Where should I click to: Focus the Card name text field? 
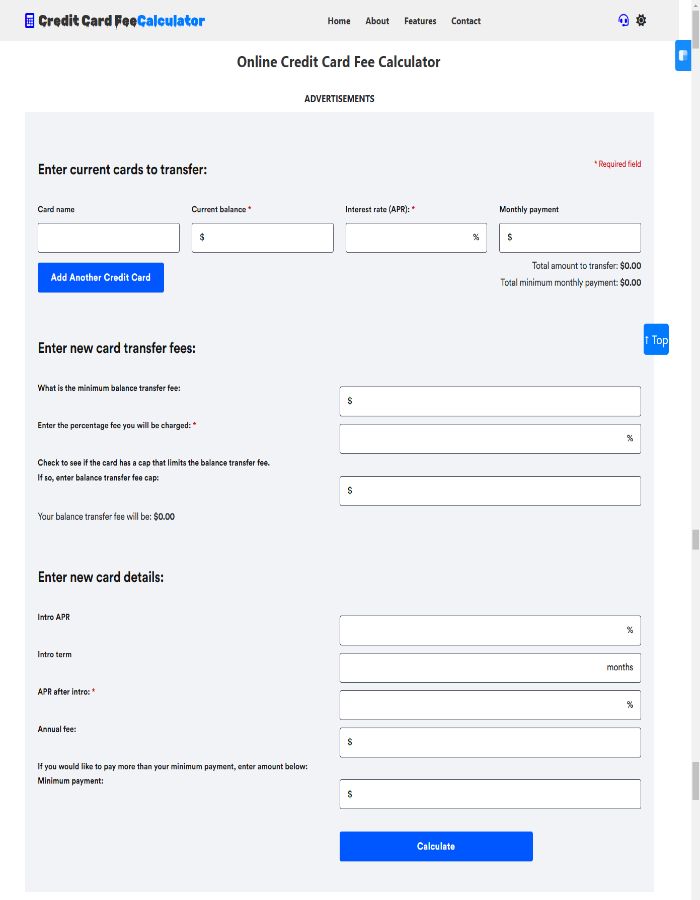click(x=108, y=238)
